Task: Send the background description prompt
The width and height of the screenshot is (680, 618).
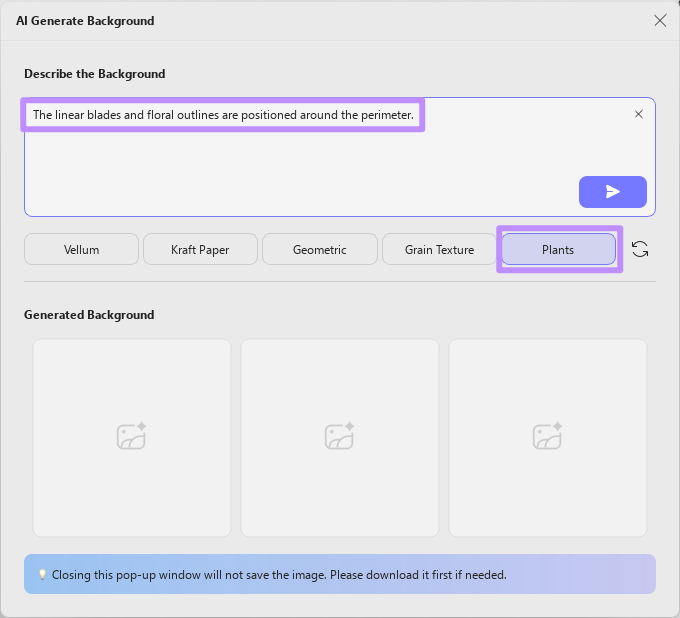Action: tap(612, 192)
